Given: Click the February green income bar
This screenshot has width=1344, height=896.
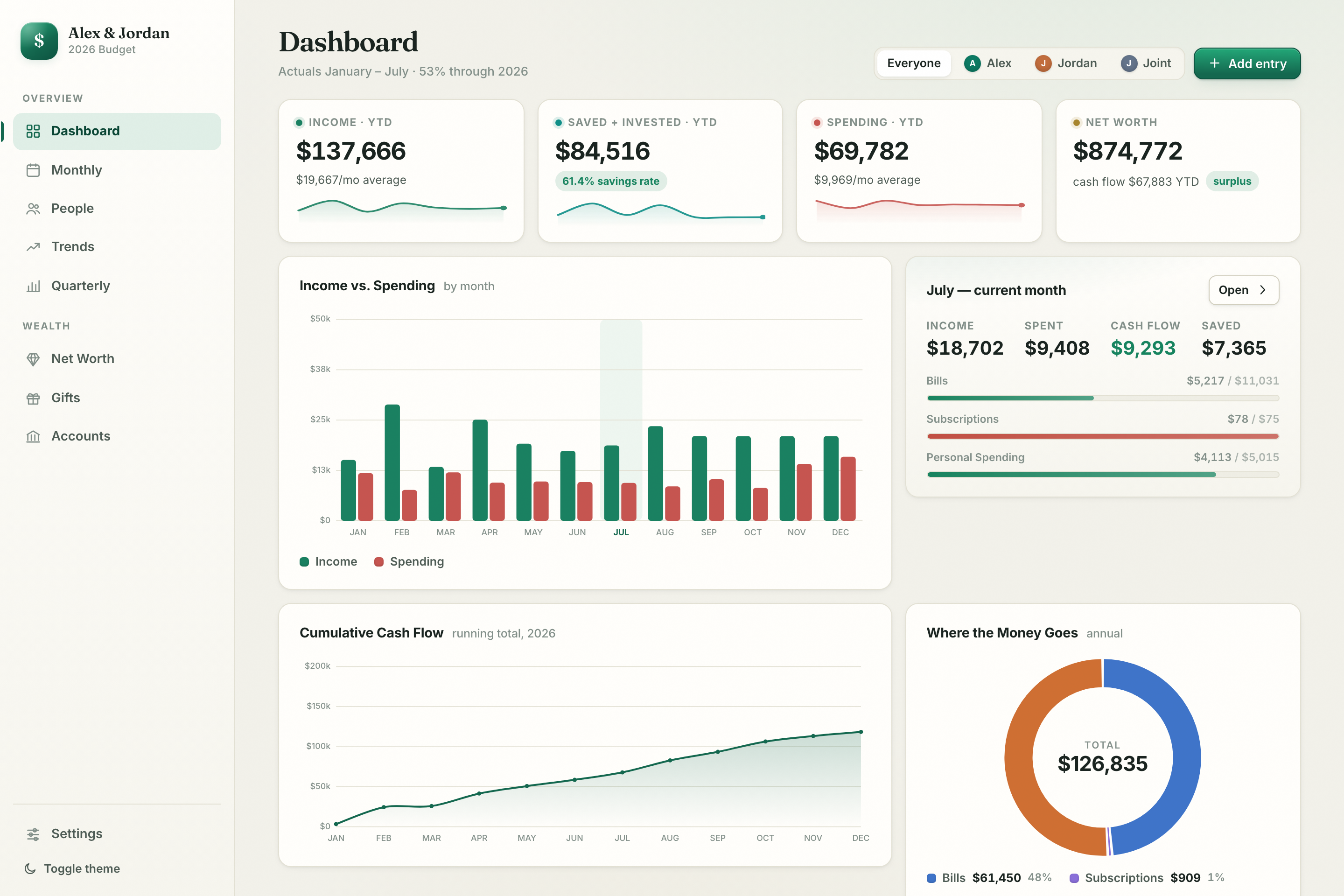Looking at the screenshot, I should click(x=392, y=462).
